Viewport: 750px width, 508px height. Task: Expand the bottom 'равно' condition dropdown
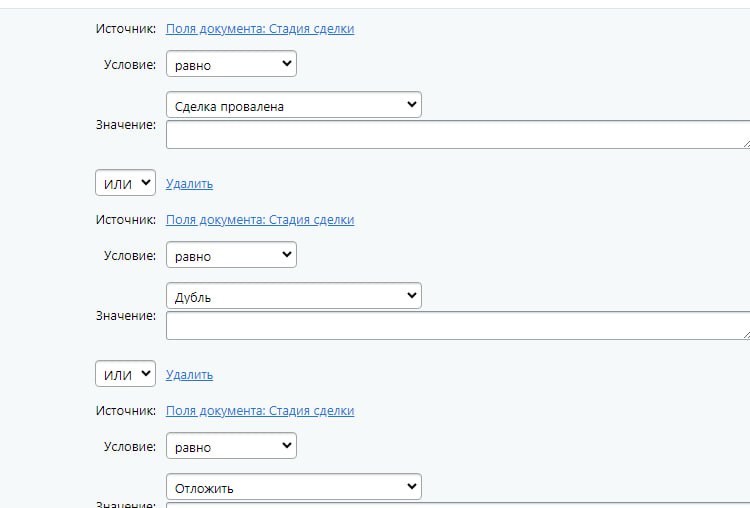(x=231, y=446)
